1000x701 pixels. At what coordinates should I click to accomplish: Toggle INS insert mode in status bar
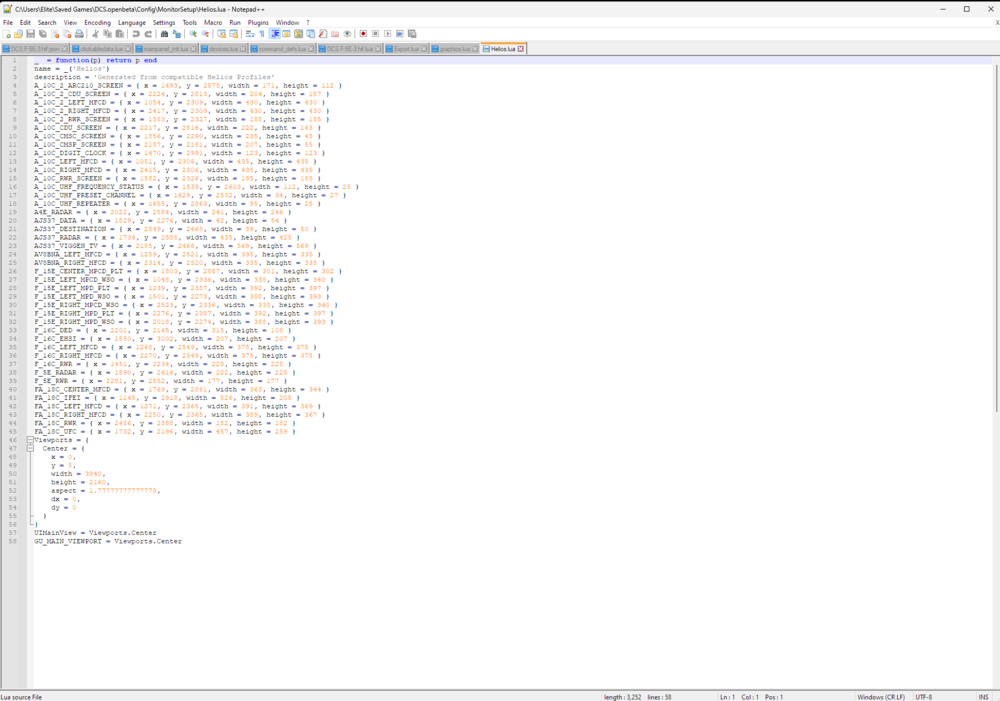coord(983,697)
